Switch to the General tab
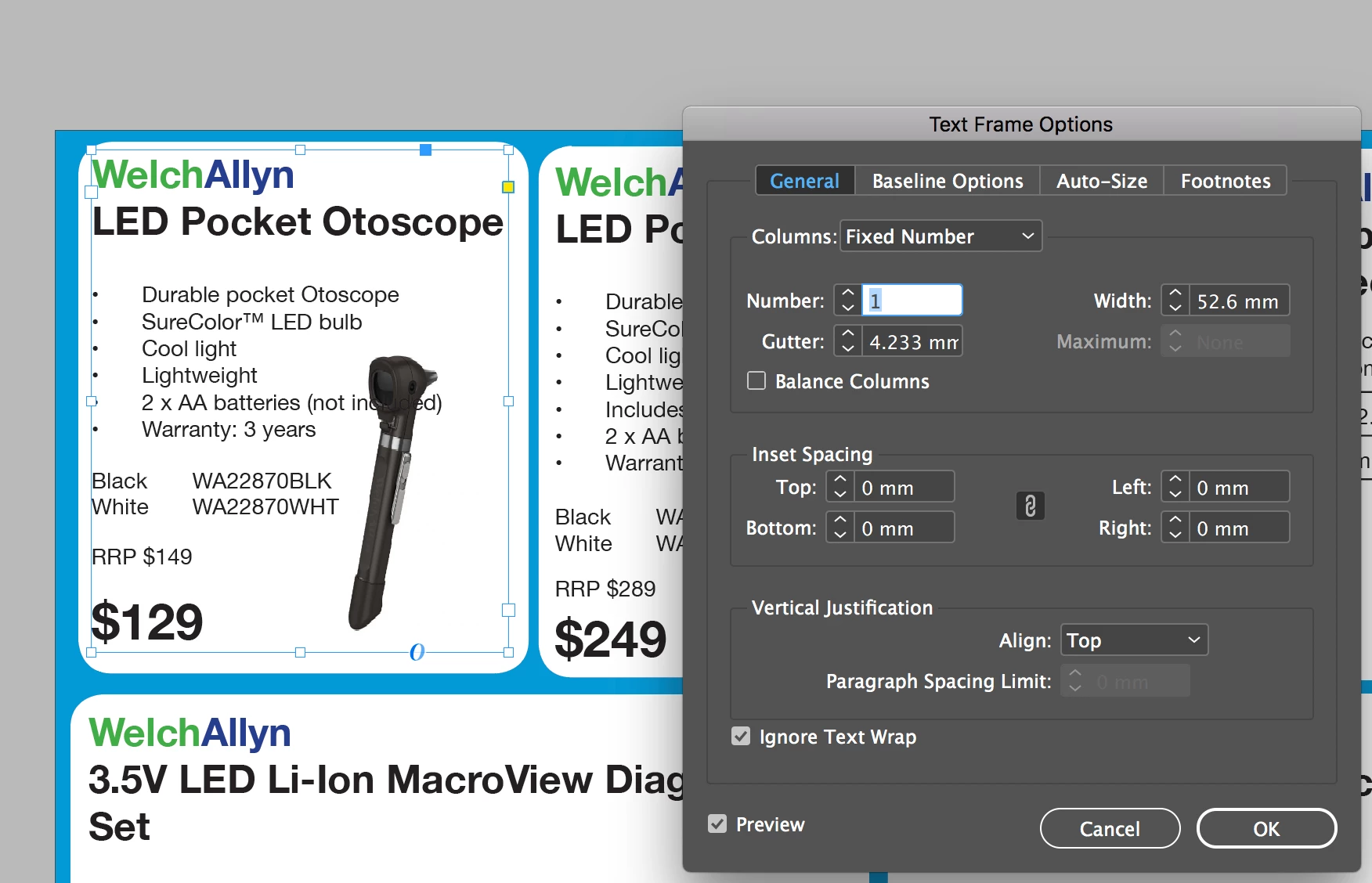 click(x=805, y=181)
